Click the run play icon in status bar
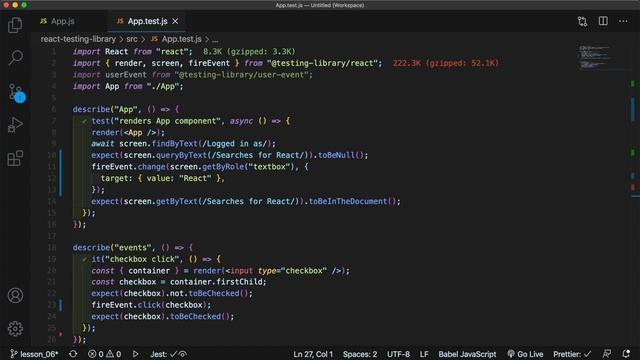Screen dimensions: 640x360 (x=136, y=354)
